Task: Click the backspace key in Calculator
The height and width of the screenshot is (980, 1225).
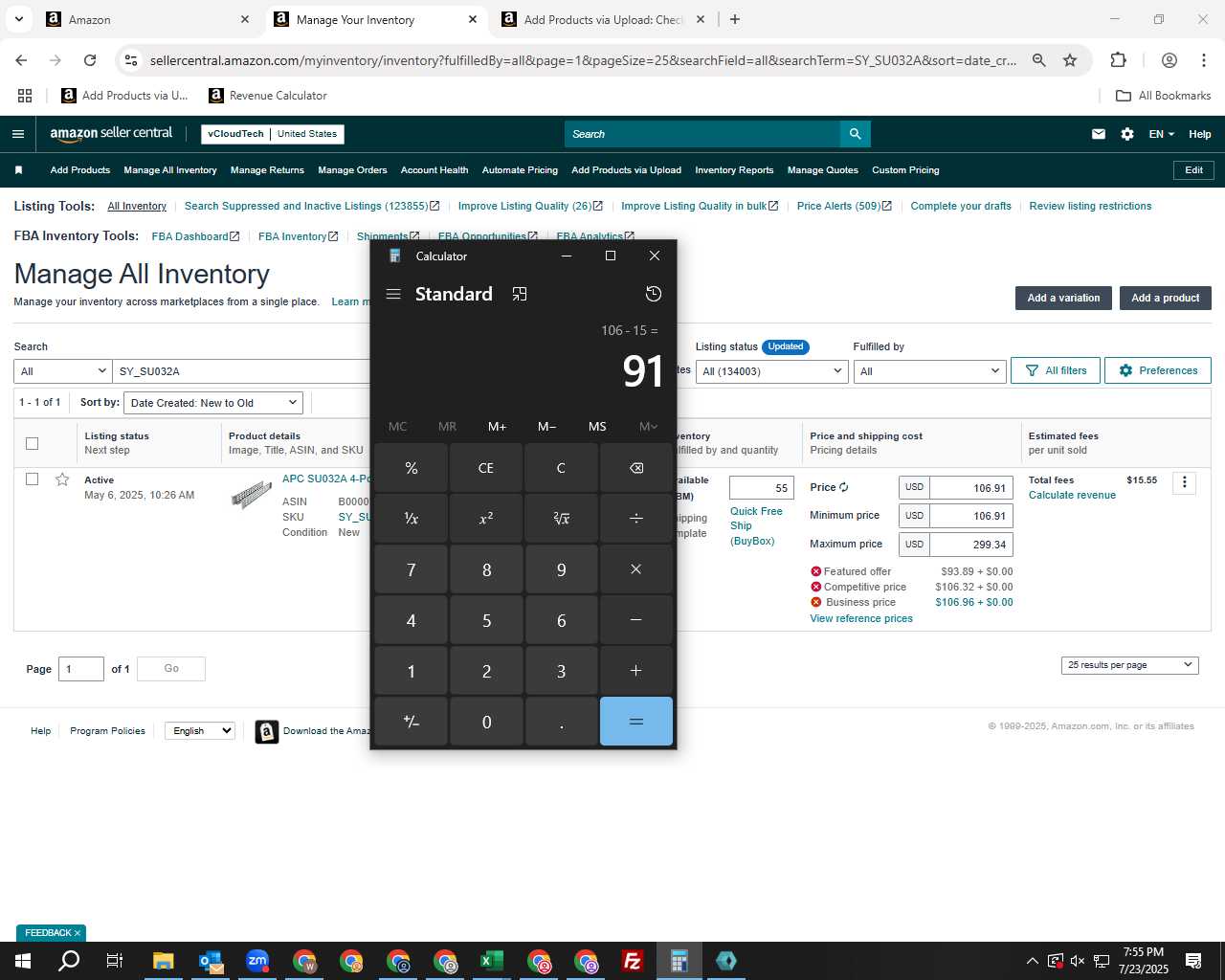Action: click(x=636, y=468)
